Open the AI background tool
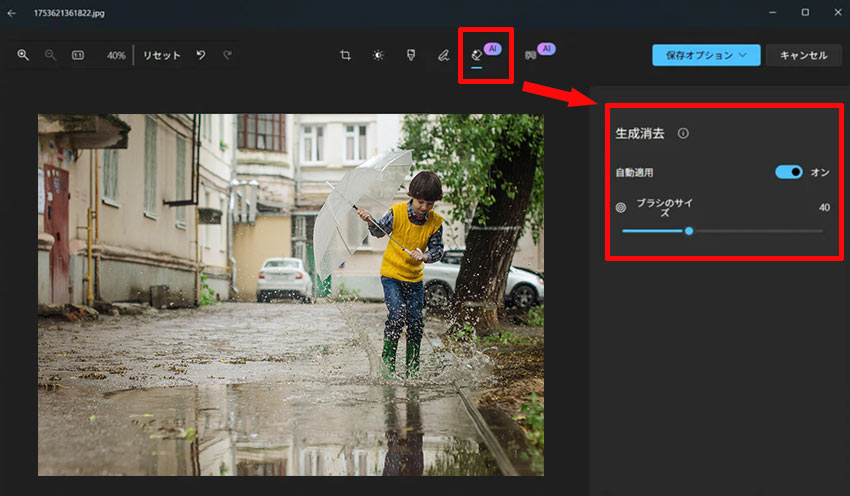Screen dimensions: 850x496 tap(531, 56)
